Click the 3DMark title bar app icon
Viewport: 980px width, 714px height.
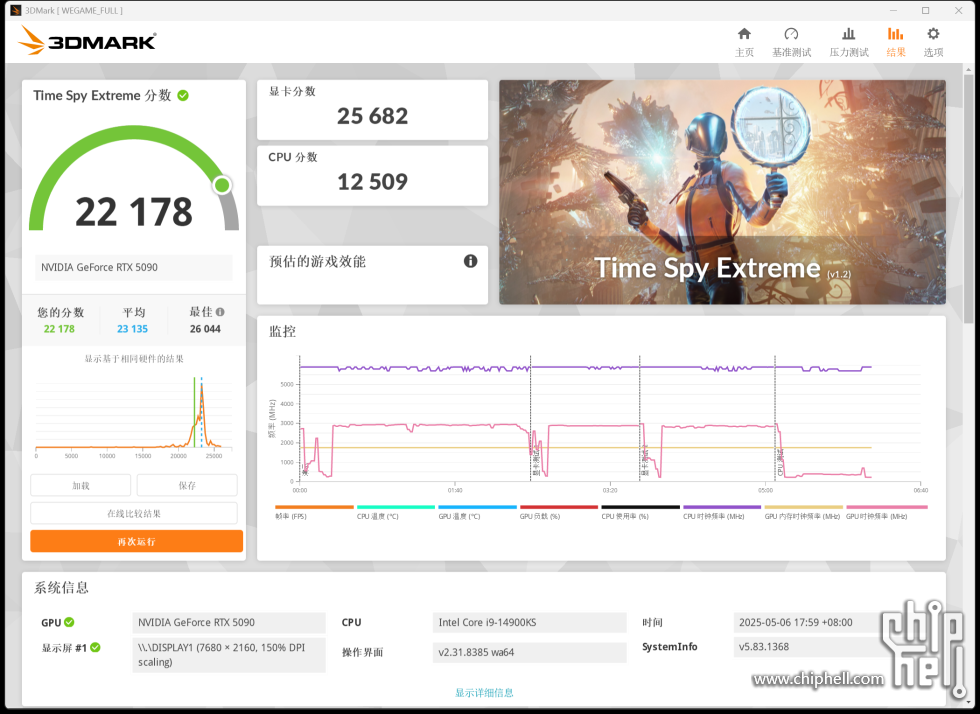[x=15, y=10]
